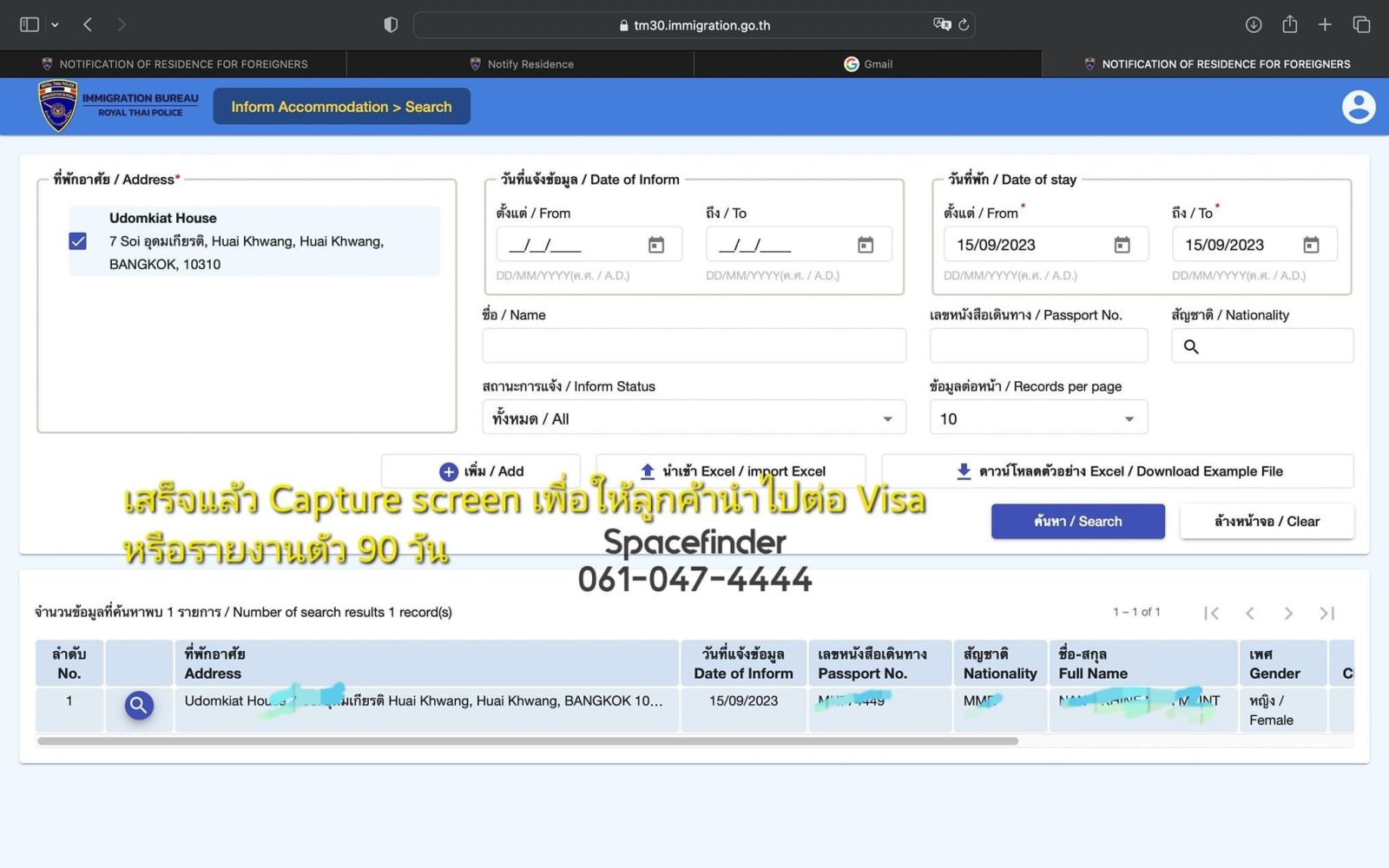Switch to the Gmail tab
This screenshot has width=1389, height=868.
coord(868,64)
